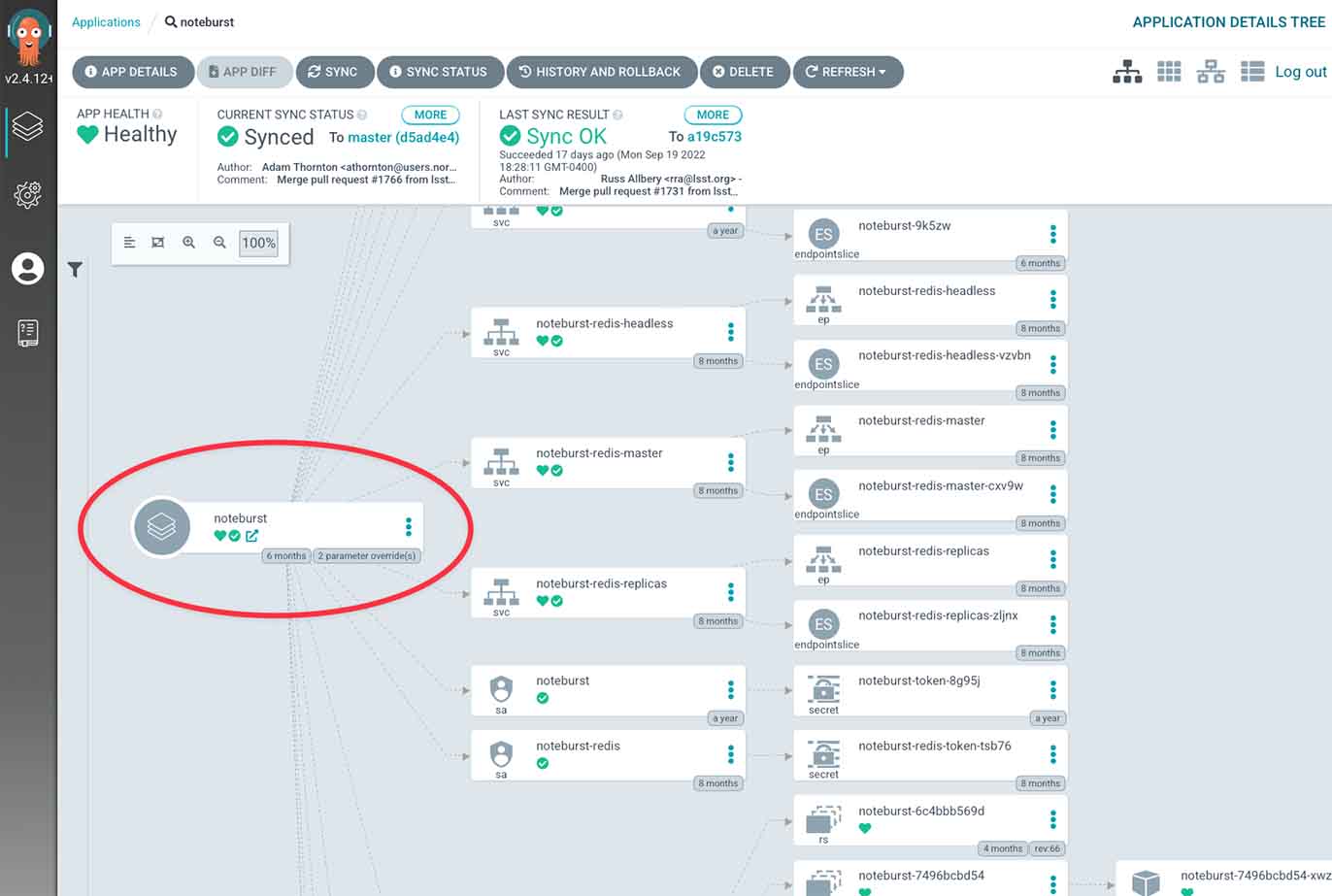Open History and Rollback
The width and height of the screenshot is (1332, 896).
[600, 72]
